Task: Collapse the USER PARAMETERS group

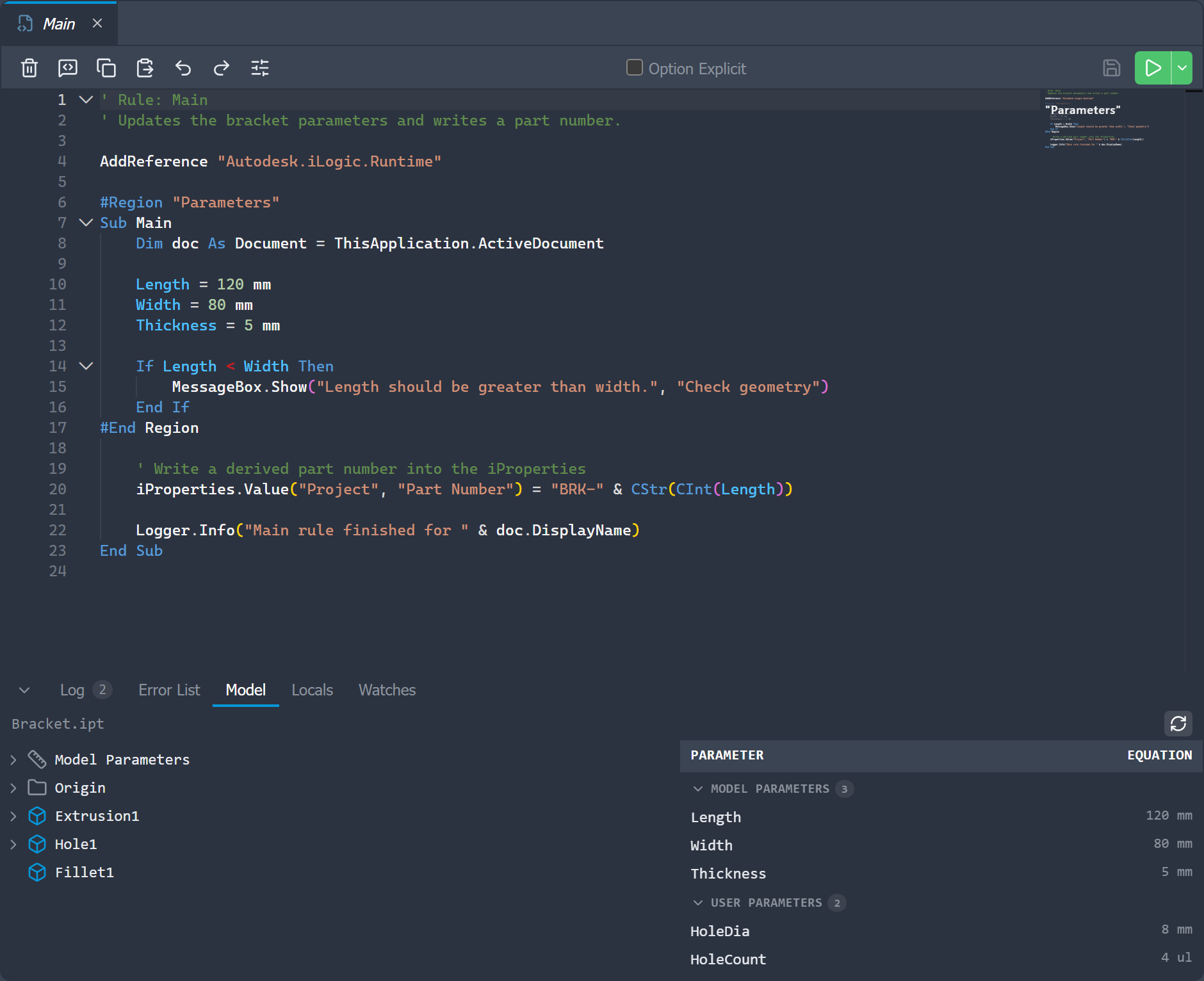Action: (698, 903)
